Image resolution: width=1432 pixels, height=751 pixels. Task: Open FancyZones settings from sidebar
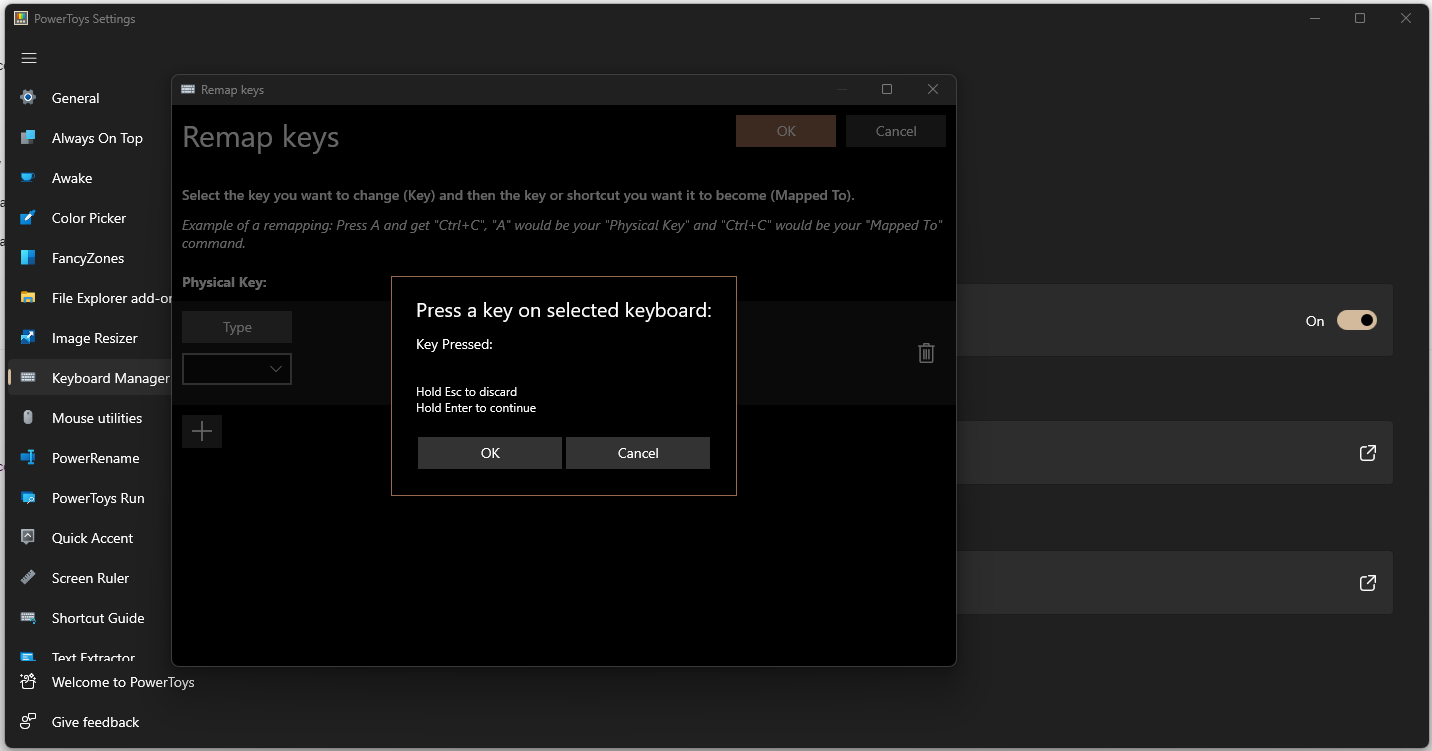[x=27, y=257]
